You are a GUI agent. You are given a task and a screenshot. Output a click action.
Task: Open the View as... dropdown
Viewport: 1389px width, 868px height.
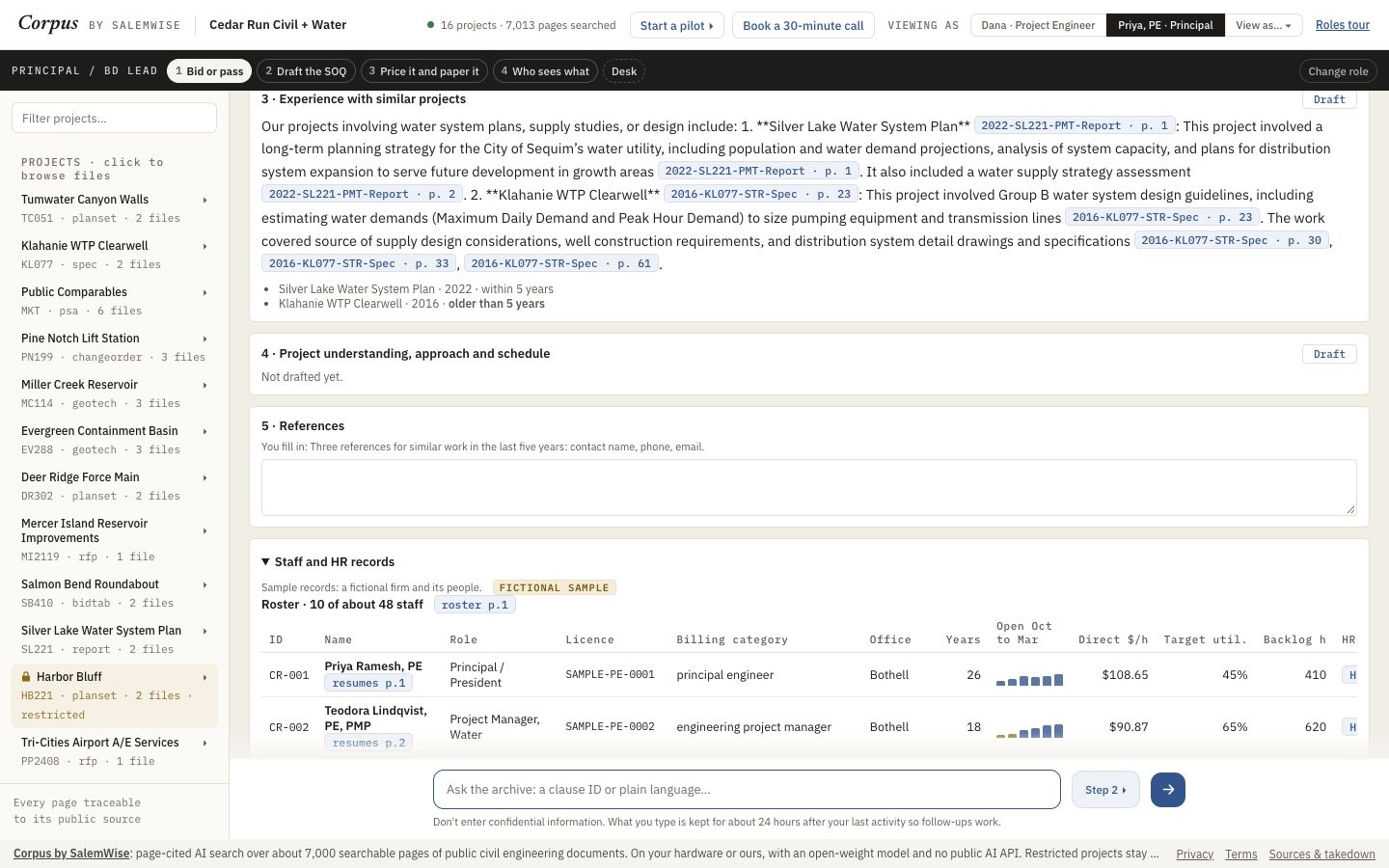pyautogui.click(x=1263, y=25)
